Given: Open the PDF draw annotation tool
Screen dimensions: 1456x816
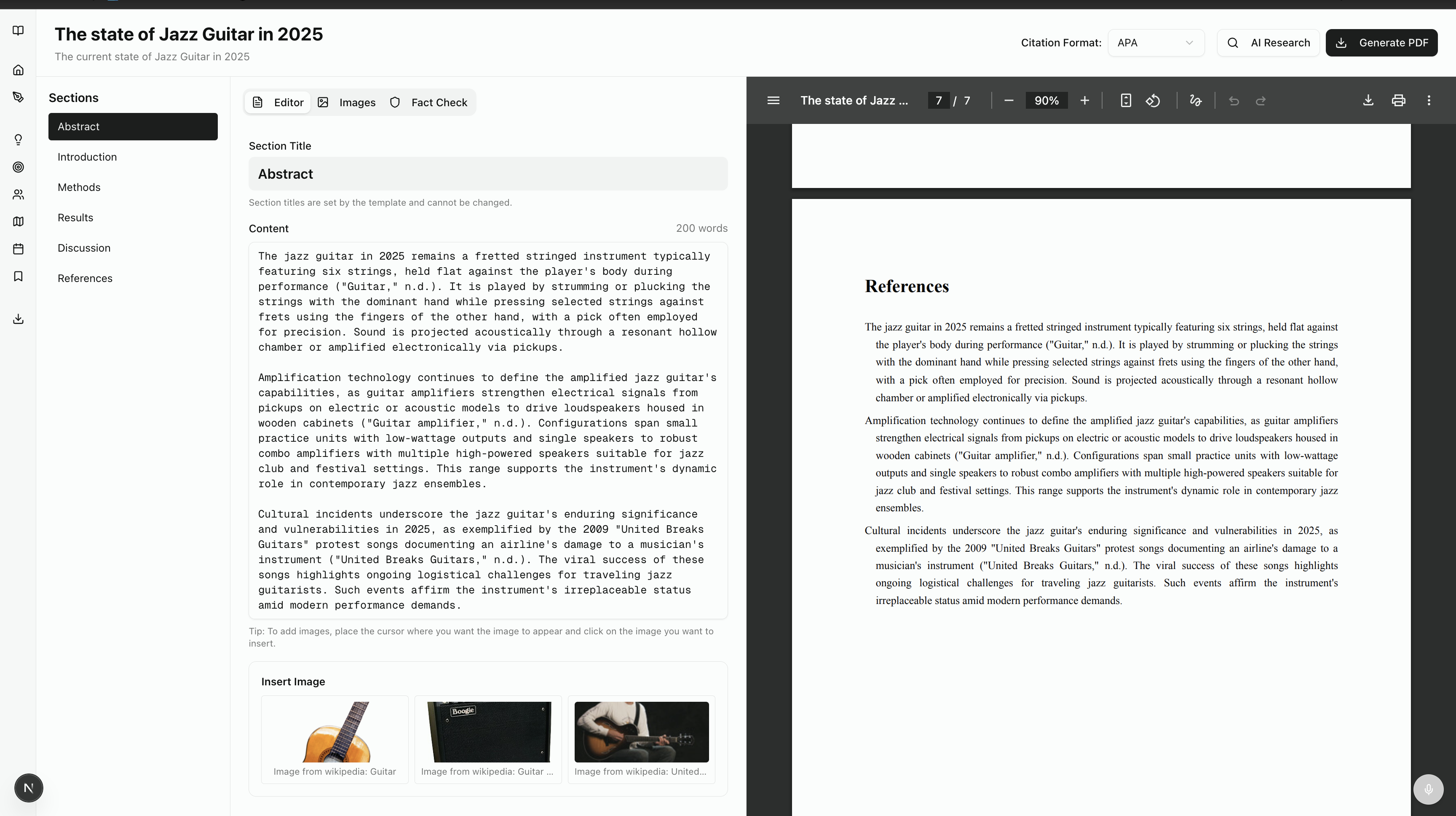Looking at the screenshot, I should [1196, 101].
